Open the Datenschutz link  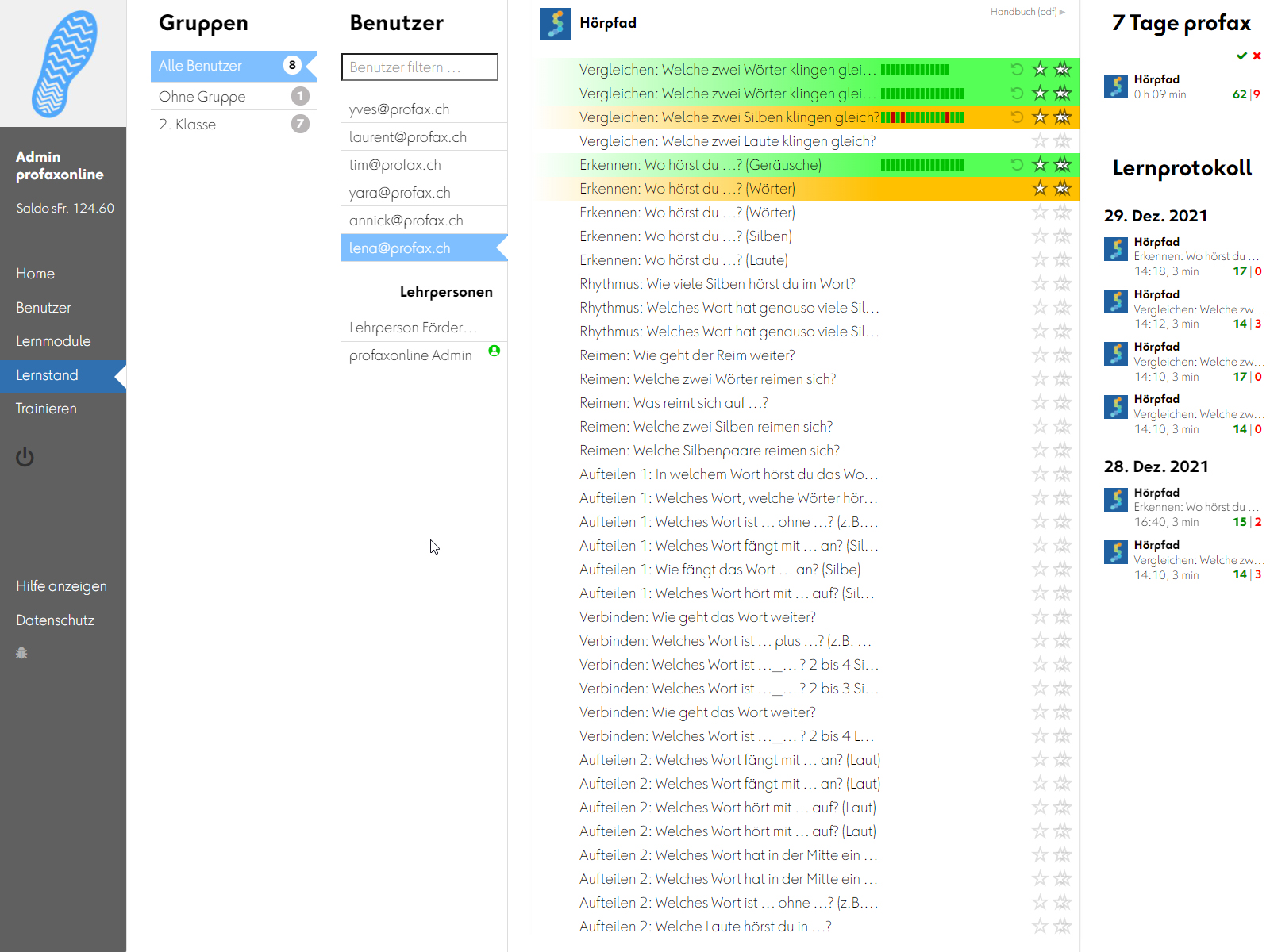click(55, 620)
